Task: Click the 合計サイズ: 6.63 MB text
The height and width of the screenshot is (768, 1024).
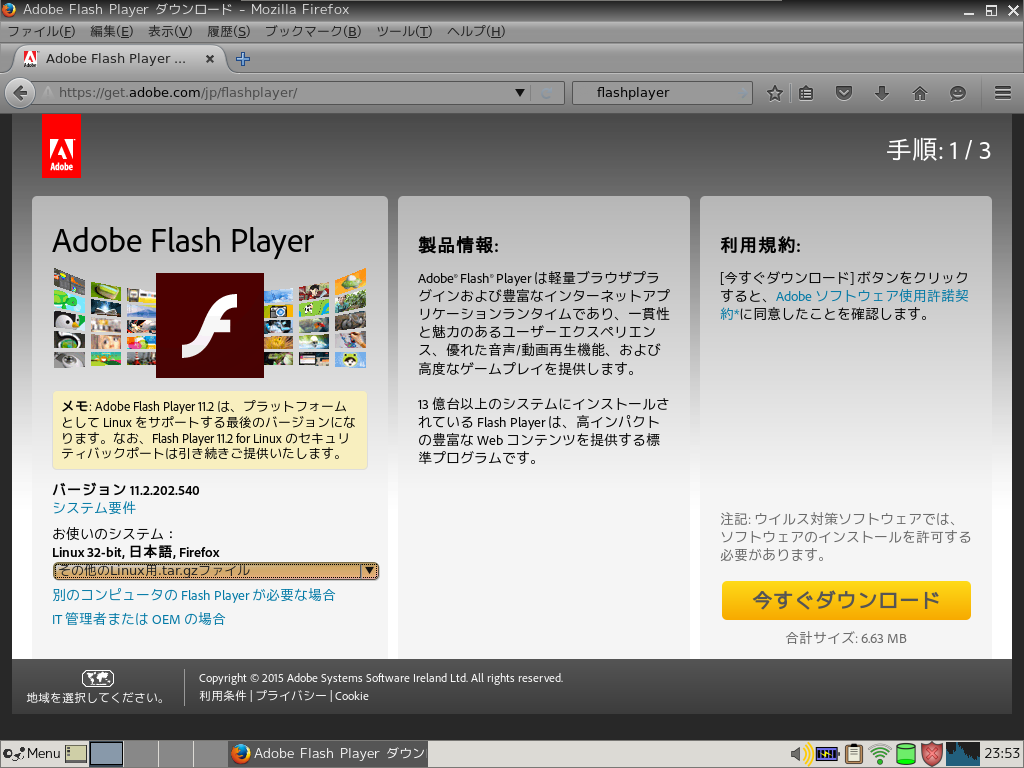Action: pyautogui.click(x=846, y=638)
